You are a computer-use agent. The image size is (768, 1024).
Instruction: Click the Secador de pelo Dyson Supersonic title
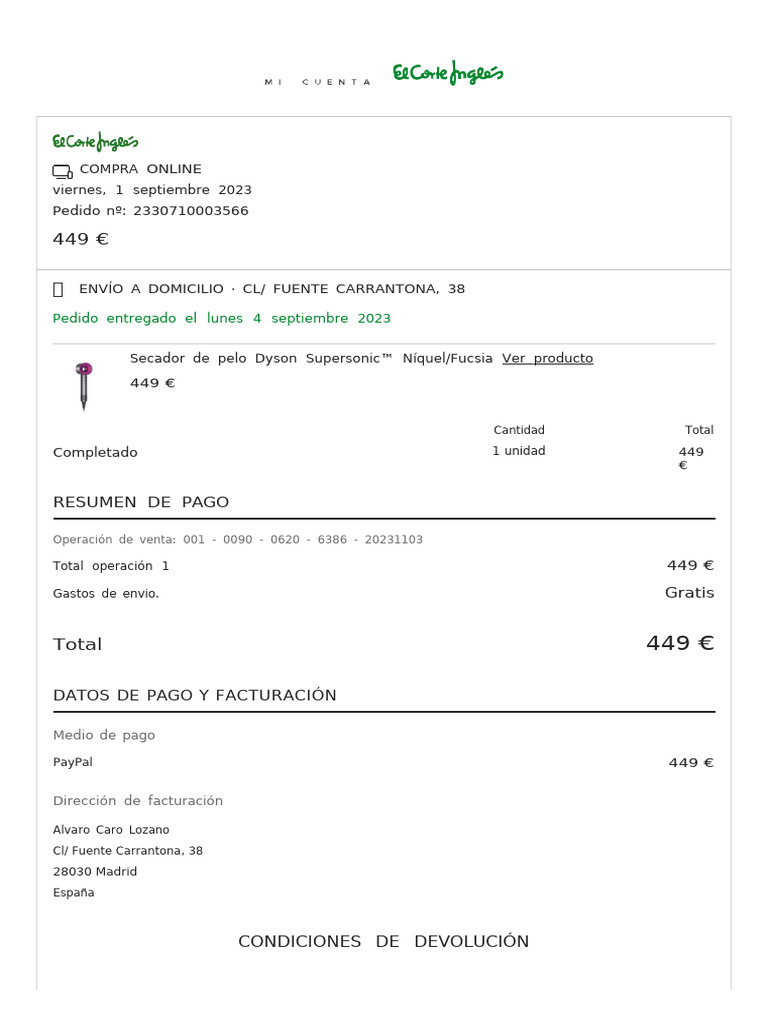tap(311, 358)
